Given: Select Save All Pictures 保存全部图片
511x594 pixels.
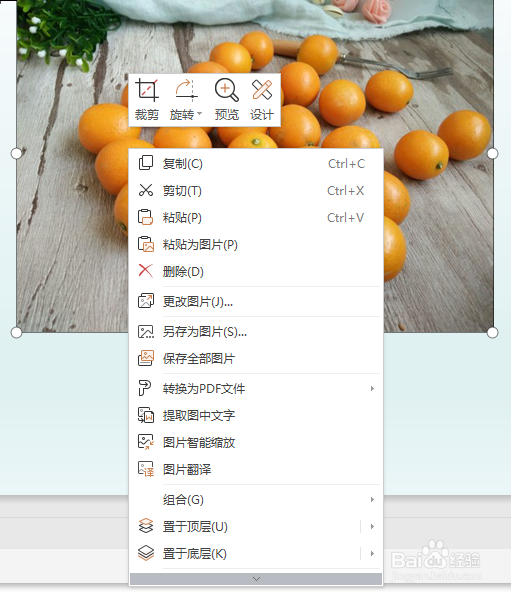Looking at the screenshot, I should pyautogui.click(x=256, y=358).
